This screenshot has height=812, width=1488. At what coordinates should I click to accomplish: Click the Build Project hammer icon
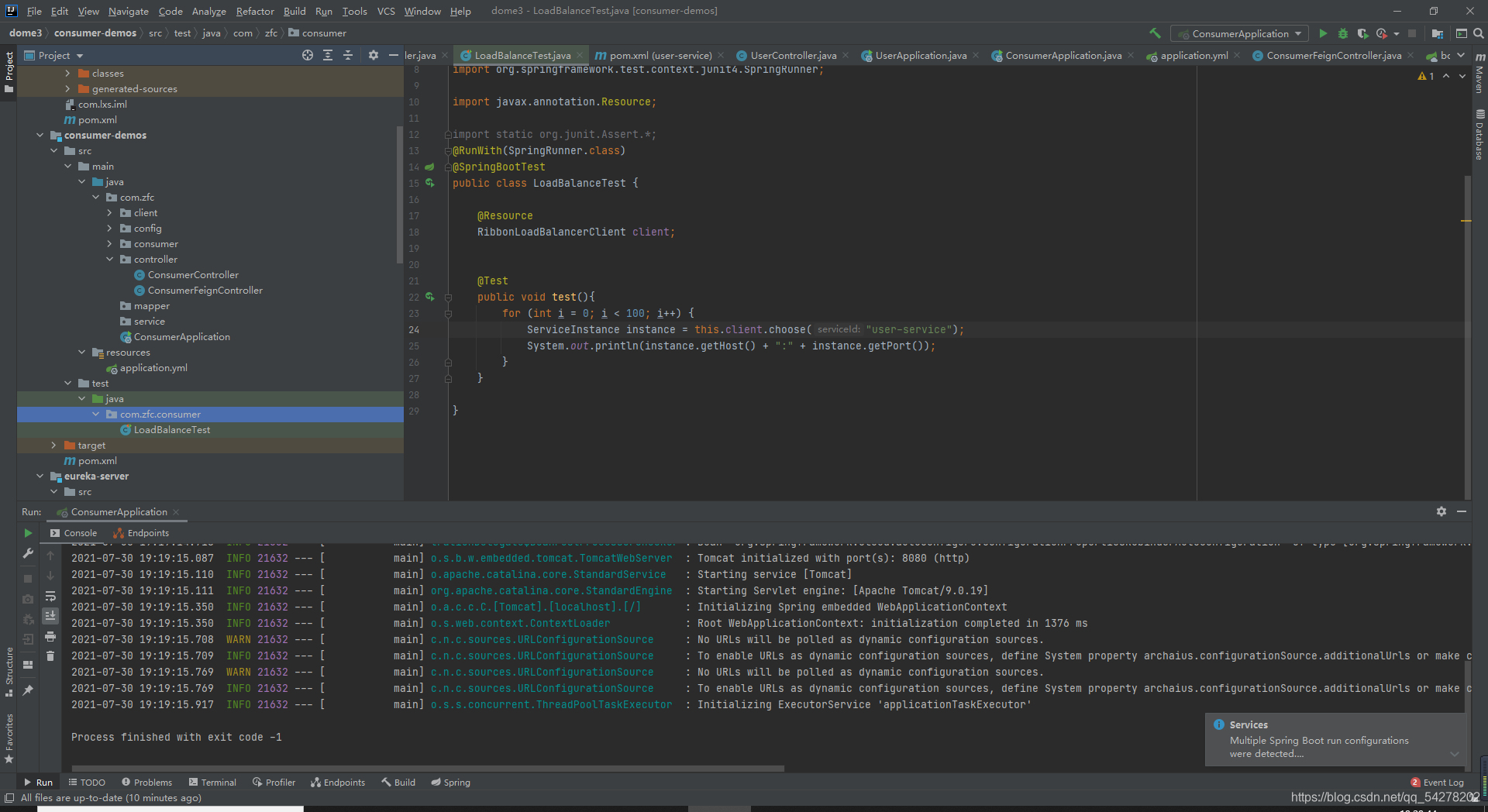(1155, 33)
